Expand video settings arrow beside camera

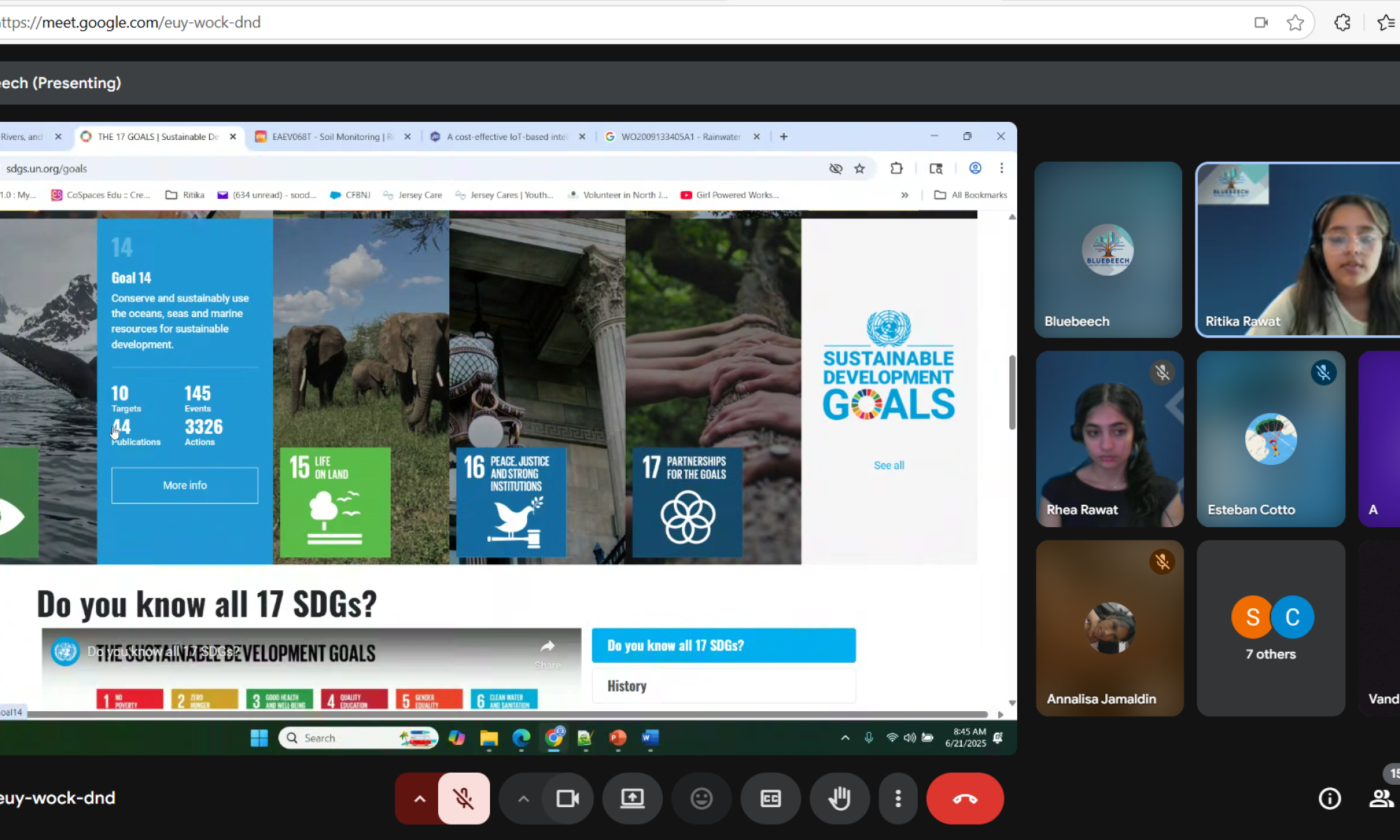pos(523,799)
